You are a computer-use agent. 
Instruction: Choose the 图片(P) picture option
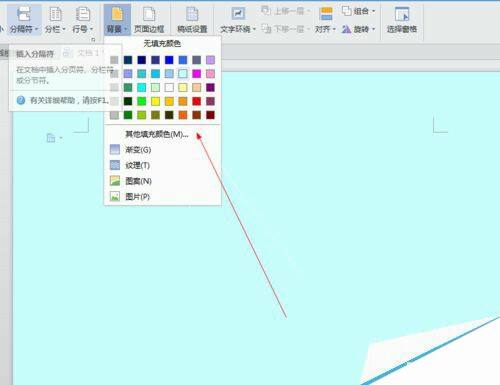(x=137, y=197)
